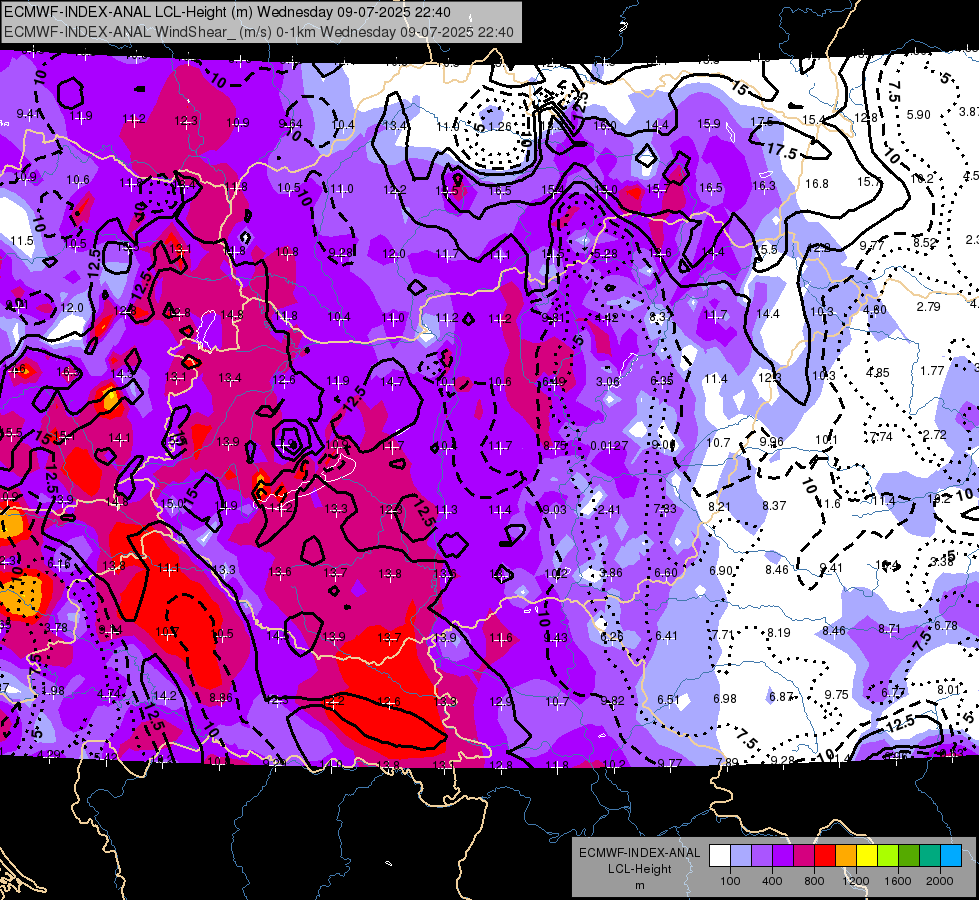This screenshot has width=979, height=900.
Task: Click the map value 3.06
Action: (x=608, y=382)
